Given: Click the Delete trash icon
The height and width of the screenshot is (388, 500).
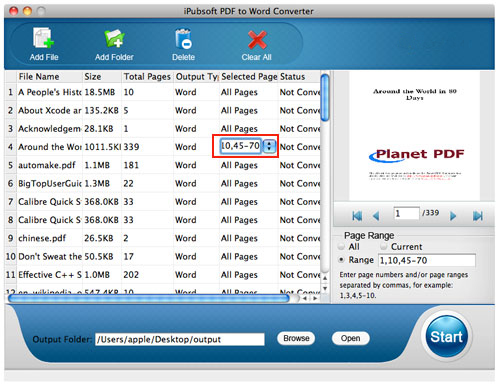Looking at the screenshot, I should coord(183,39).
